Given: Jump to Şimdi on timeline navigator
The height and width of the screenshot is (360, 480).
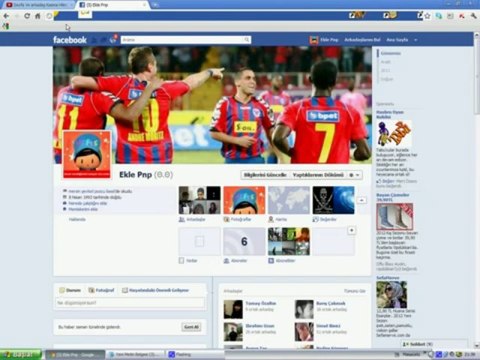Looking at the screenshot, I should [x=391, y=53].
